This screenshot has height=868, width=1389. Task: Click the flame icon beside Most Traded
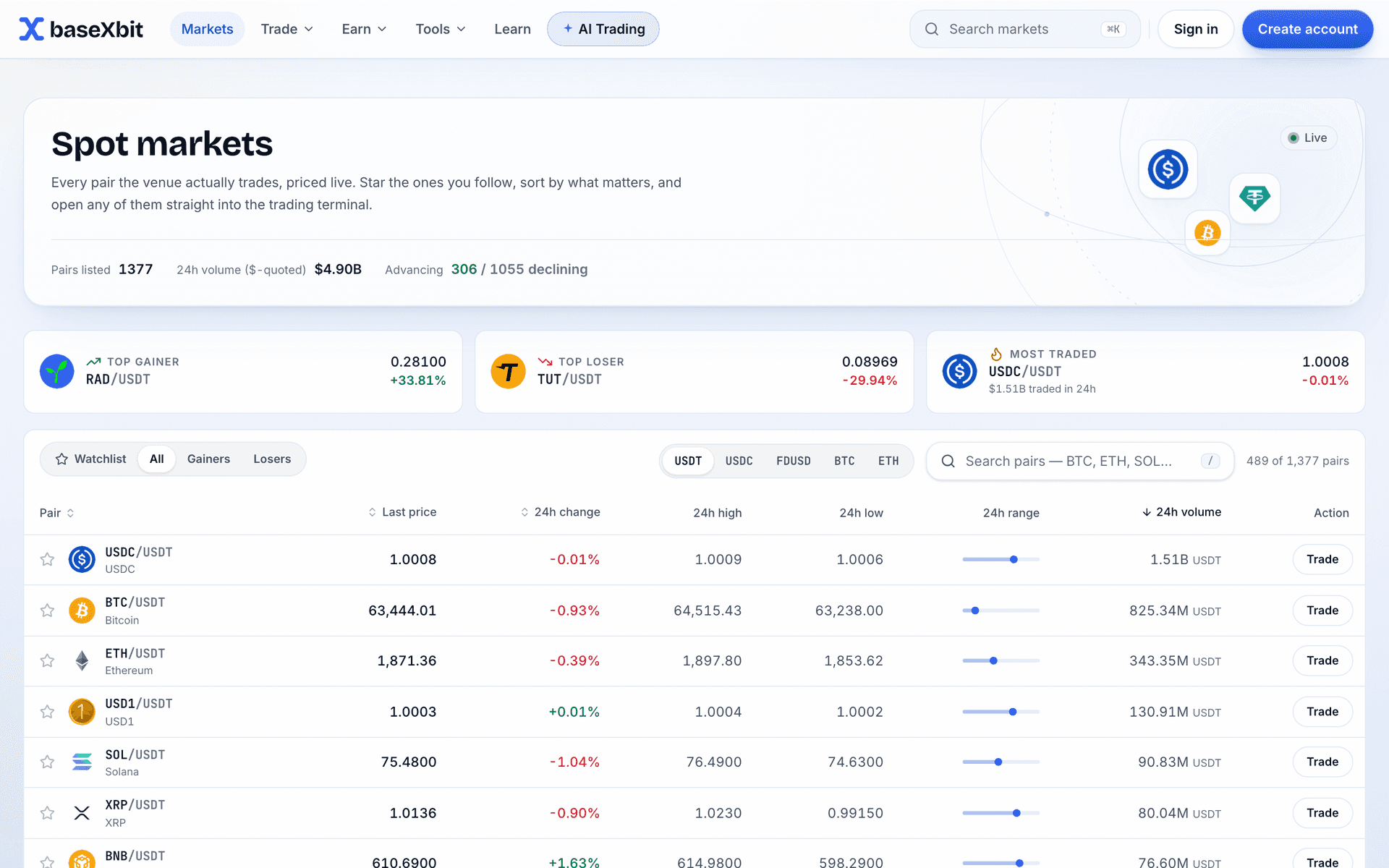click(996, 354)
